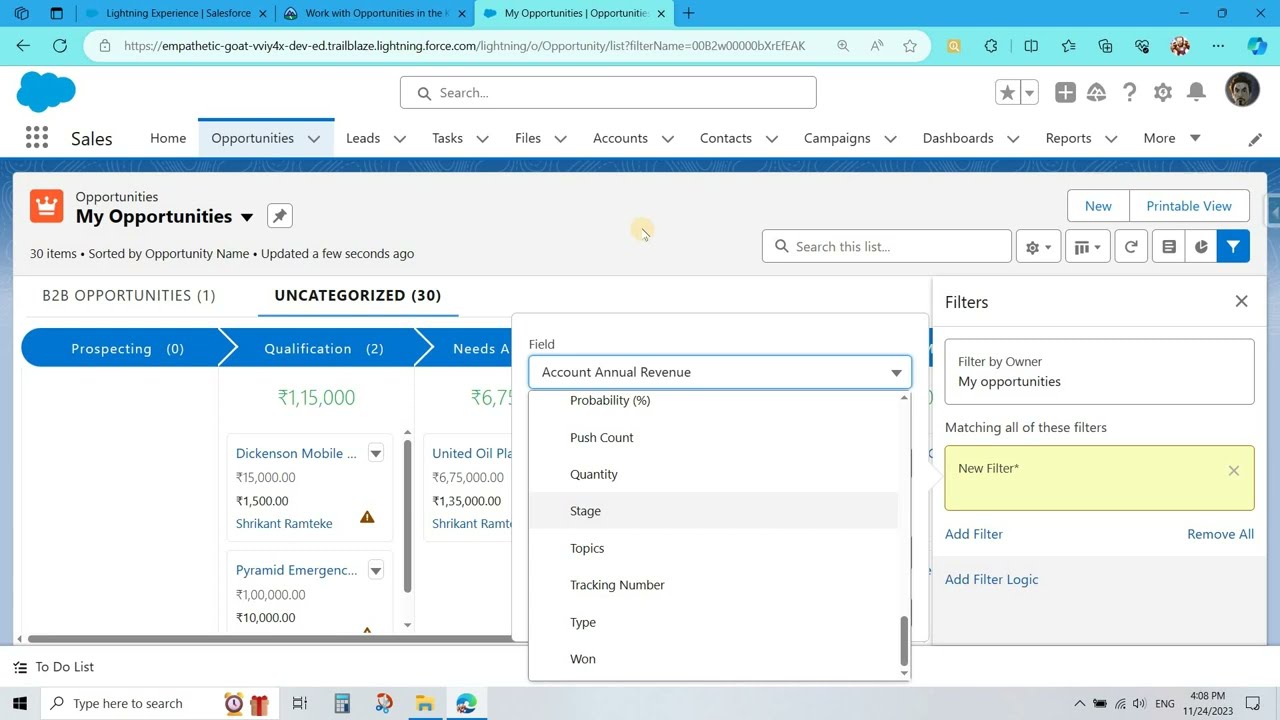This screenshot has height=720, width=1280.
Task: Open Pyramid Emergency card action menu
Action: (376, 570)
